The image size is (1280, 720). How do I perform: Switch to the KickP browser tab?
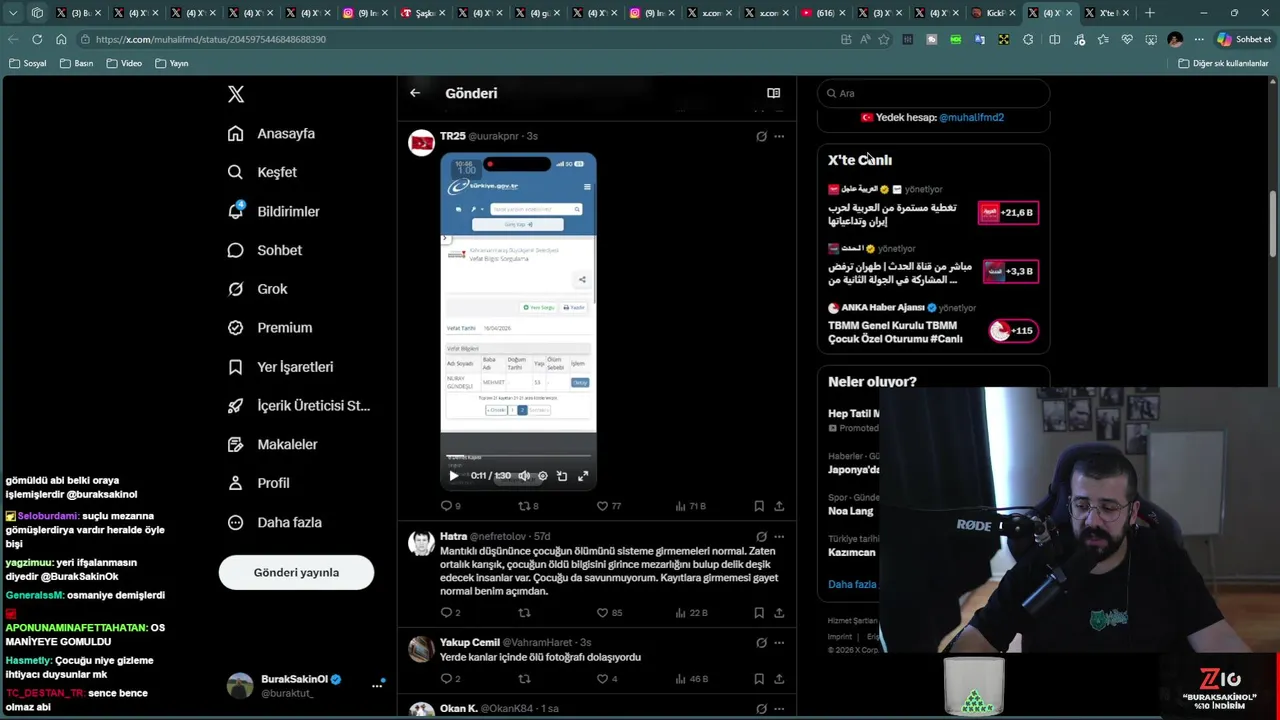992,13
